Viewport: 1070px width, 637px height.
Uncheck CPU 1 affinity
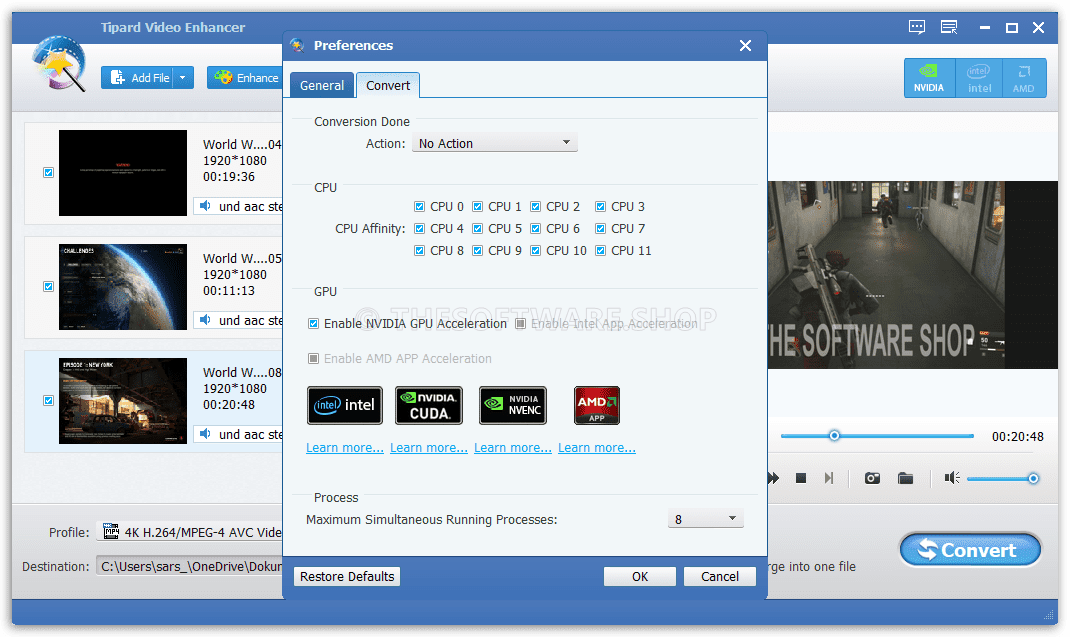coord(478,206)
